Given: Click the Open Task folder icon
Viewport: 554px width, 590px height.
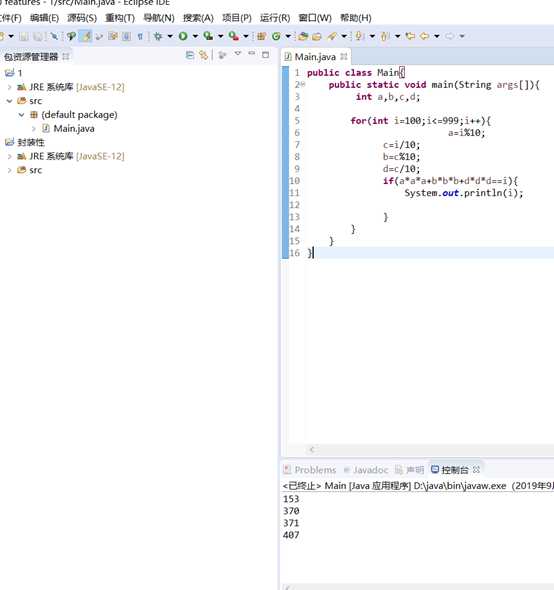Looking at the screenshot, I should click(317, 36).
